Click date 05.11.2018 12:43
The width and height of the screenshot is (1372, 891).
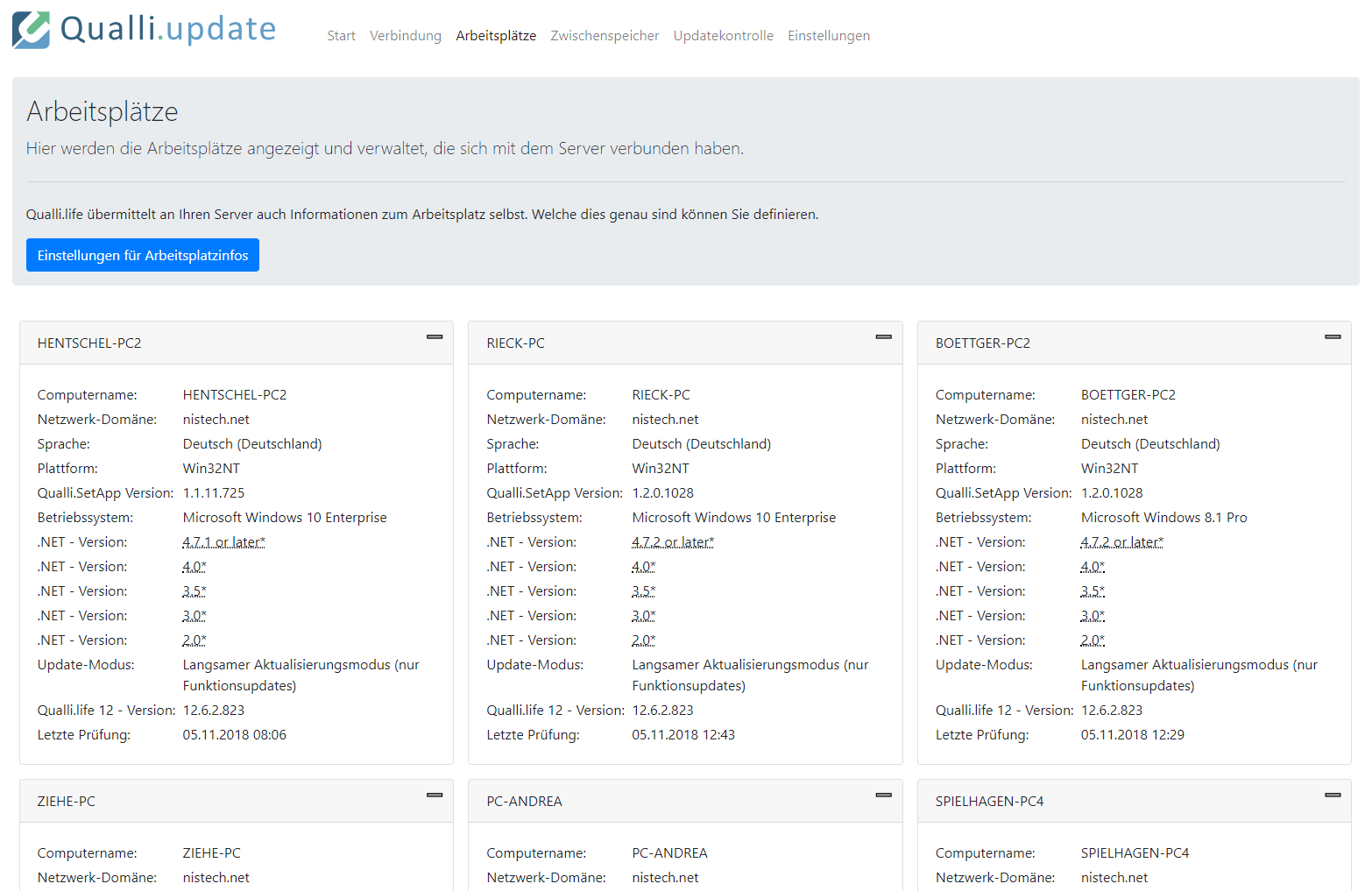683,735
